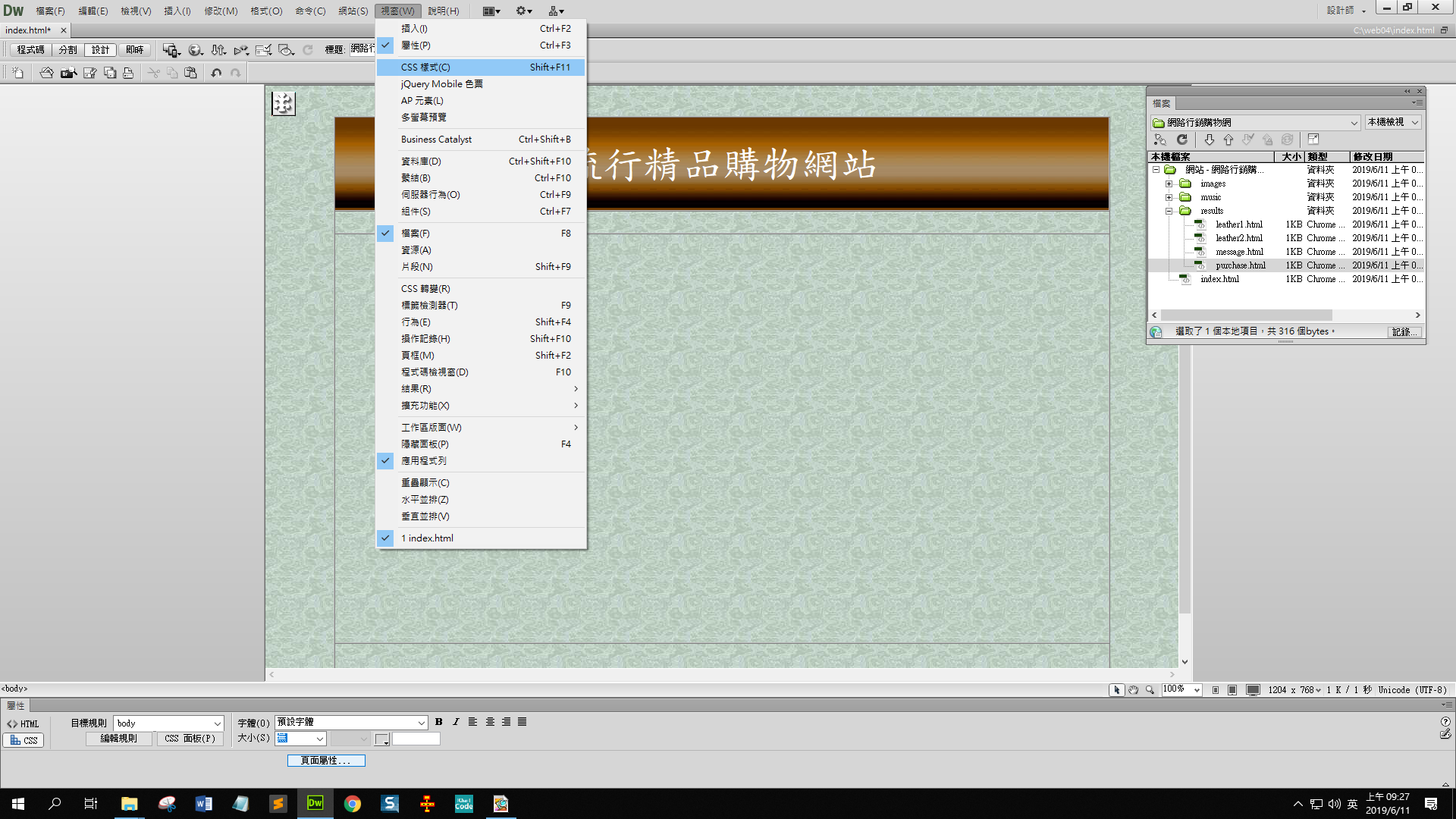Click the Paste toolbar icon
Viewport: 1456px width, 819px height.
tap(190, 73)
